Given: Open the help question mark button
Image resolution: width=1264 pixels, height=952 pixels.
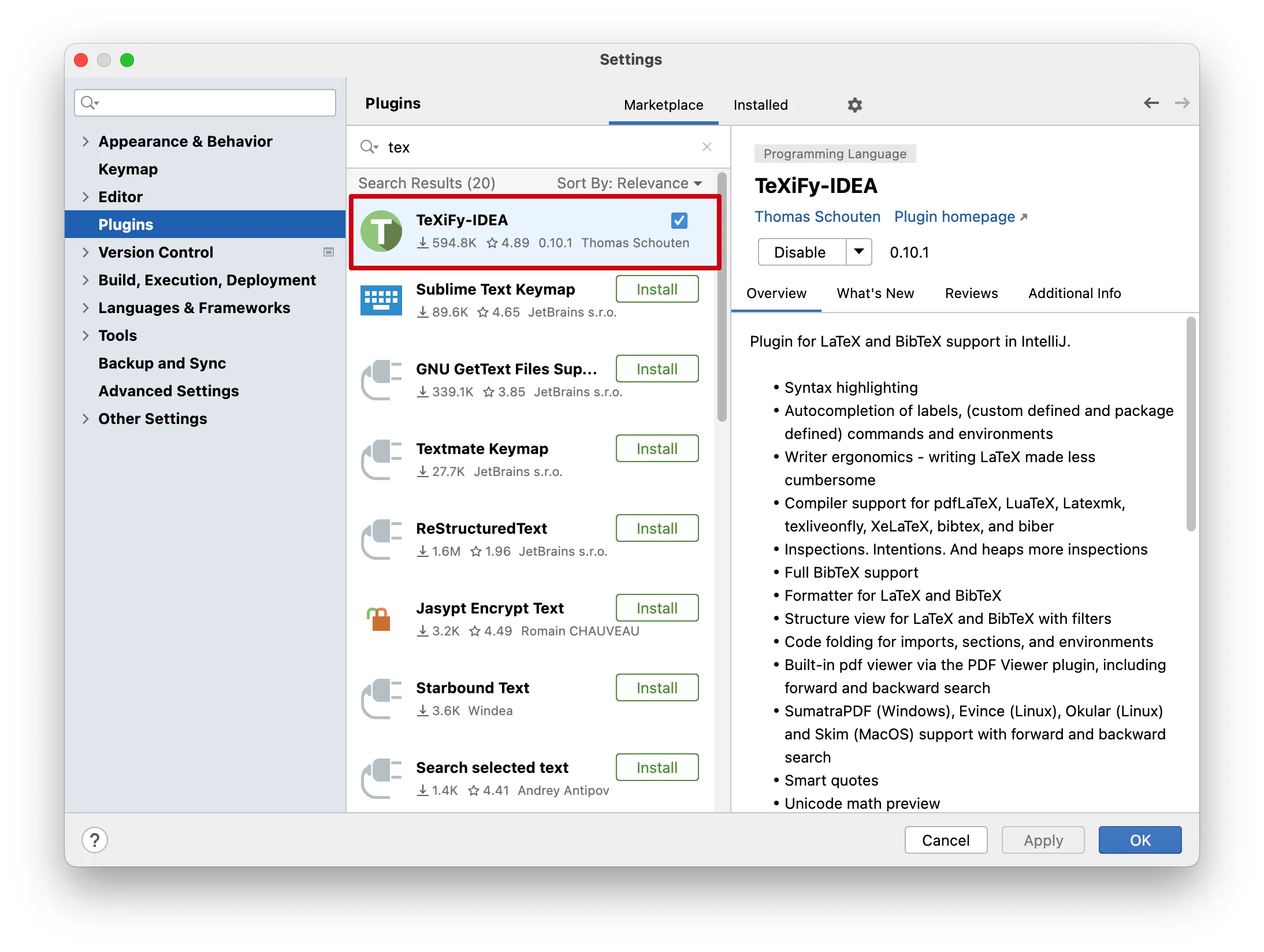Looking at the screenshot, I should [x=95, y=839].
